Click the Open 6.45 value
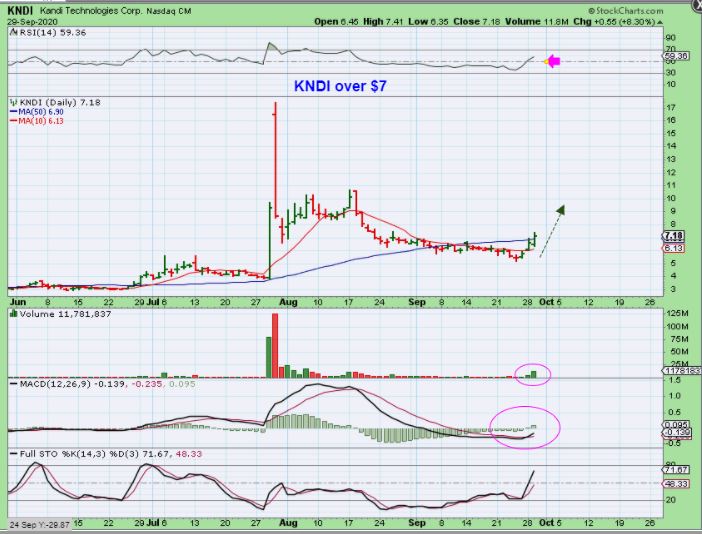702x534 pixels. 336,21
